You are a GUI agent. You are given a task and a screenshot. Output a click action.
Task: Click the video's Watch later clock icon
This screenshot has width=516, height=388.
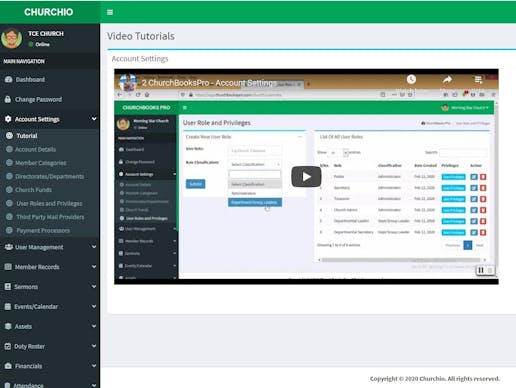[x=411, y=79]
